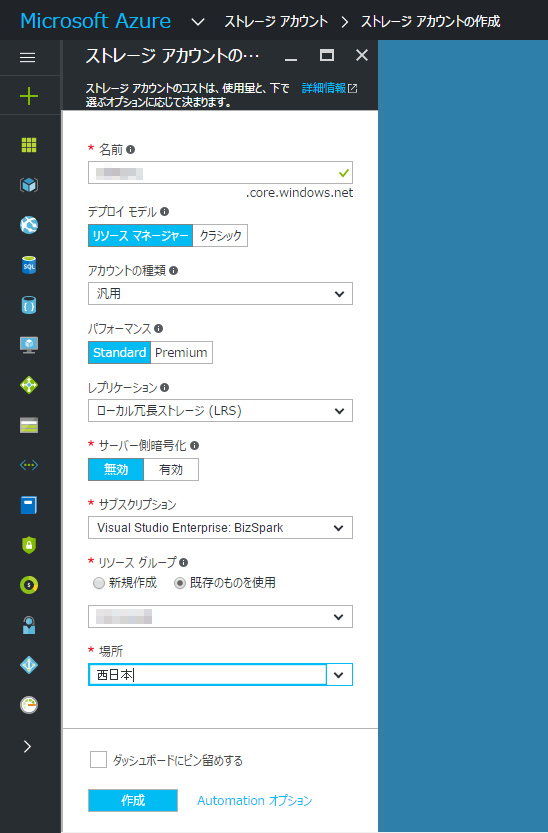Open Cosmos DB braces icon in sidebar
The image size is (548, 833).
[29, 305]
